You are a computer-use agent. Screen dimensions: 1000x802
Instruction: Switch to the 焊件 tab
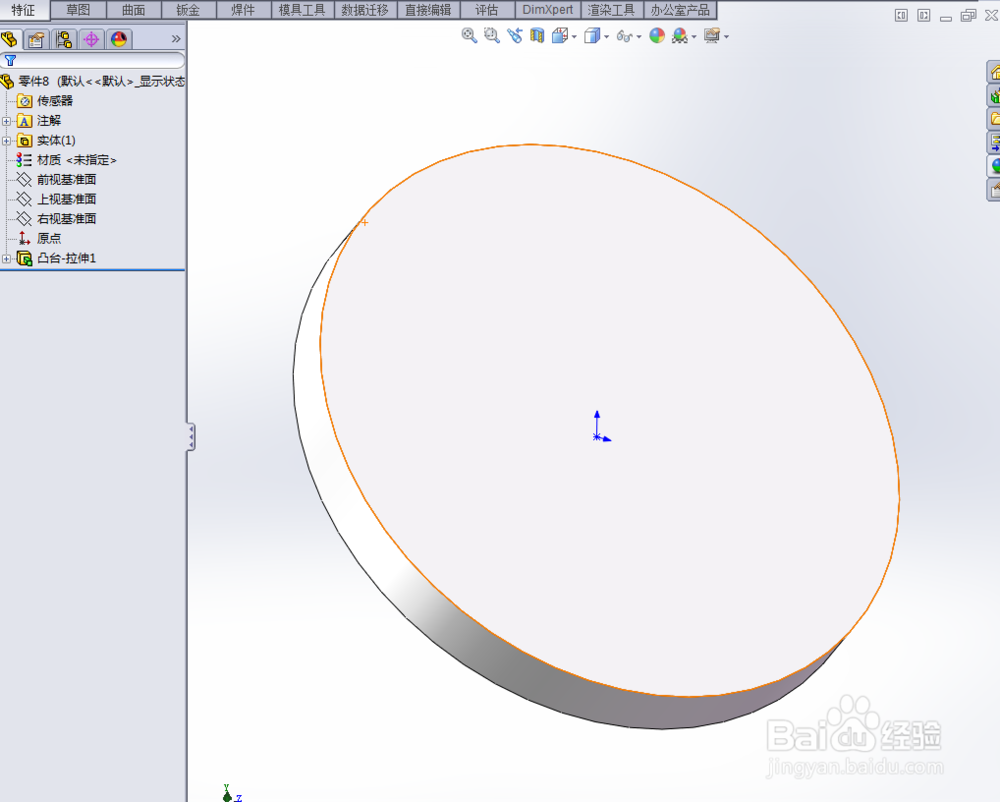[243, 10]
